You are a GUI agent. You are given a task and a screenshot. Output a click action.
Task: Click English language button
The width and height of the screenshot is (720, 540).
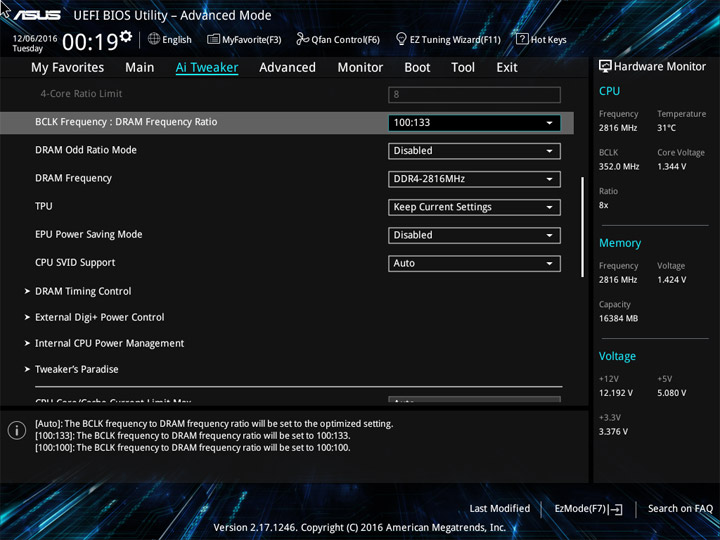(170, 39)
